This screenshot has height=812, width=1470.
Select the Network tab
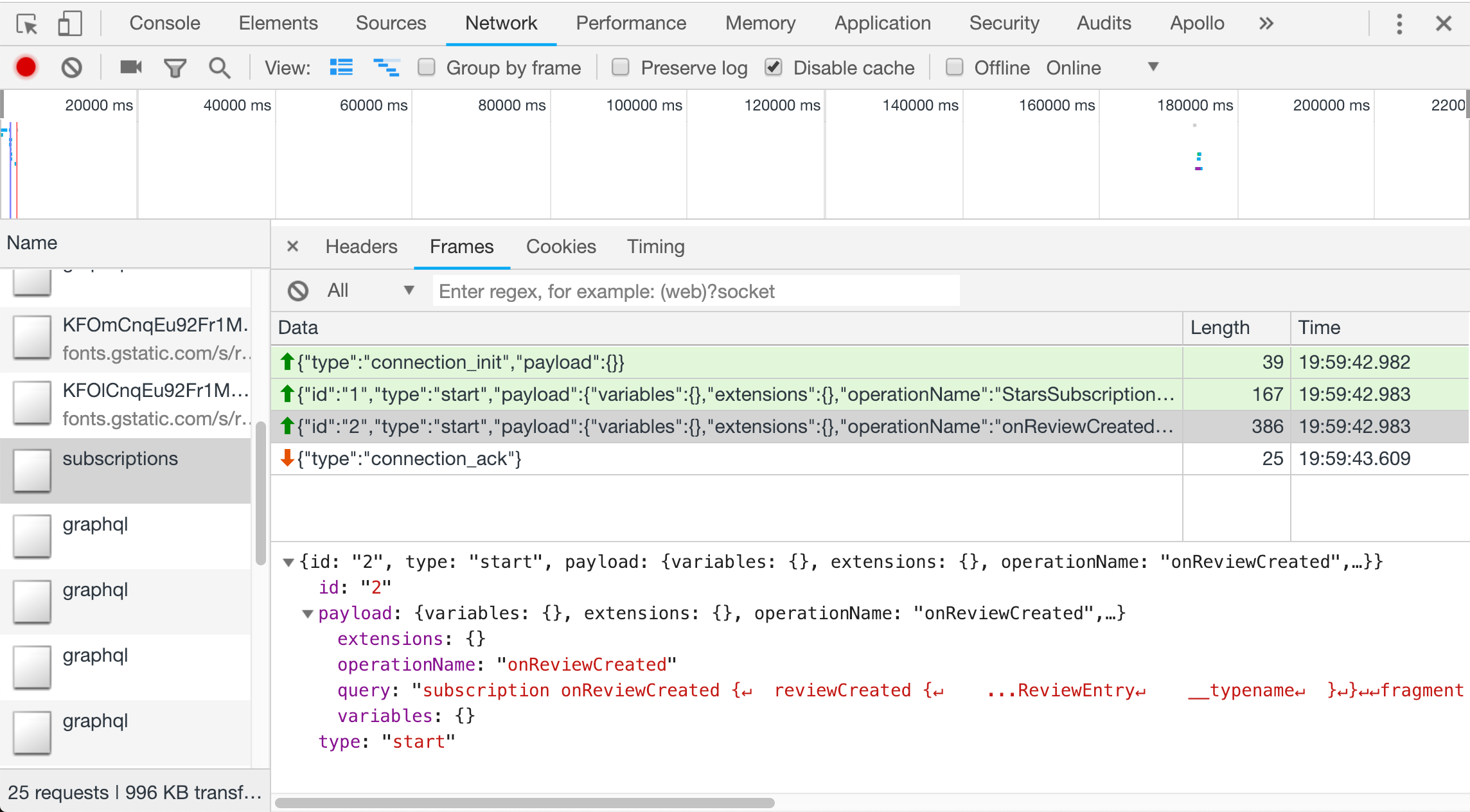pos(501,23)
